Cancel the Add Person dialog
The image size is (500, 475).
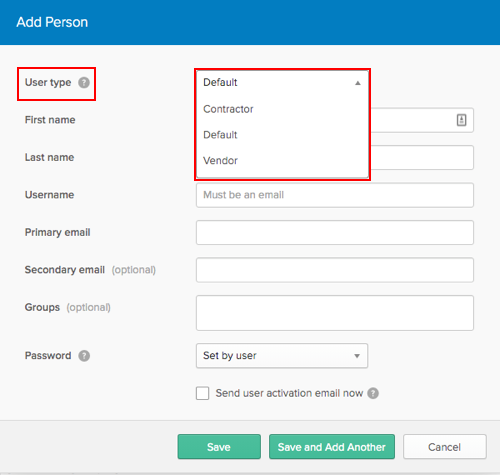coord(445,447)
